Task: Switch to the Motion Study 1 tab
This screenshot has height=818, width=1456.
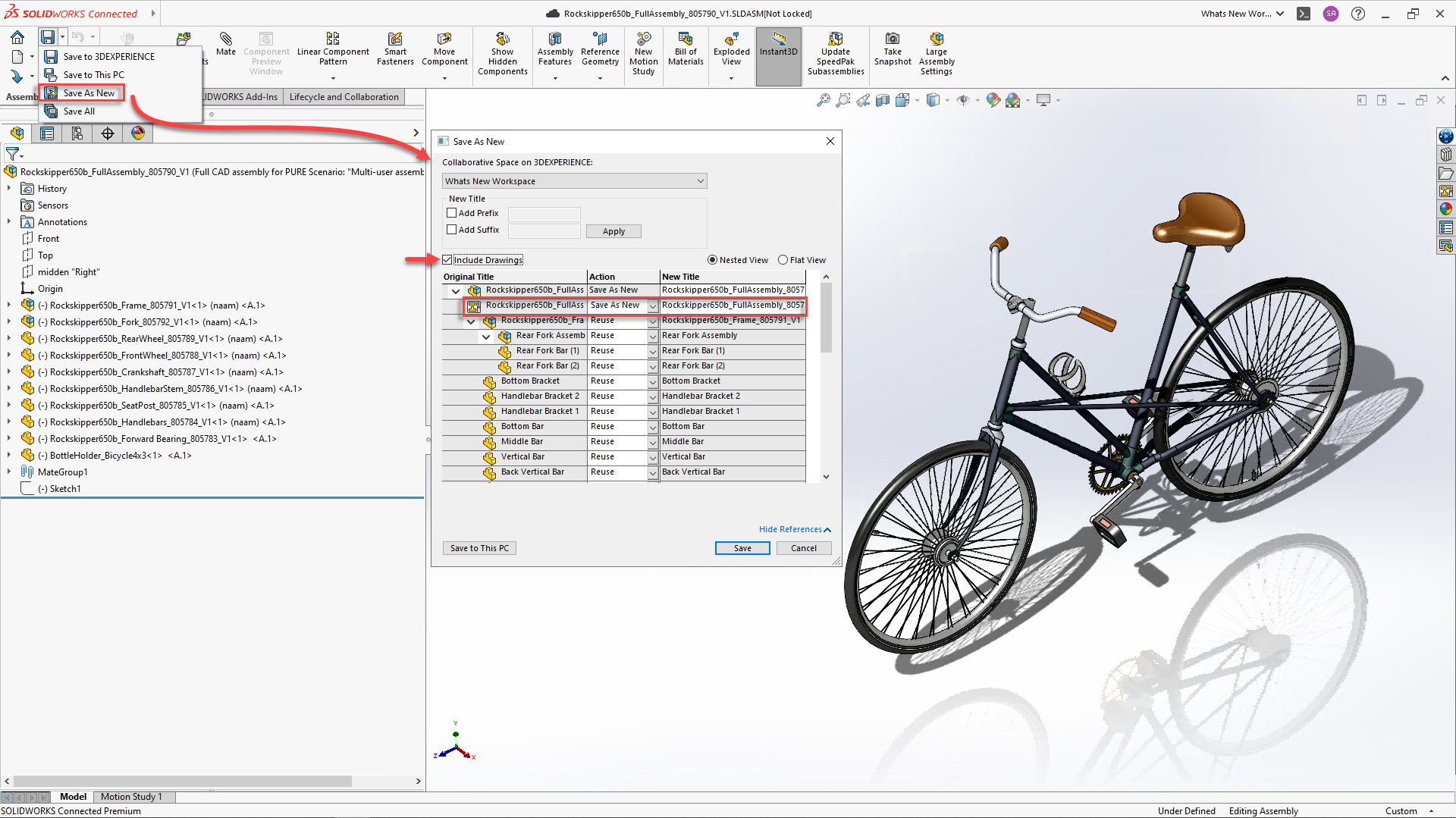Action: [131, 797]
